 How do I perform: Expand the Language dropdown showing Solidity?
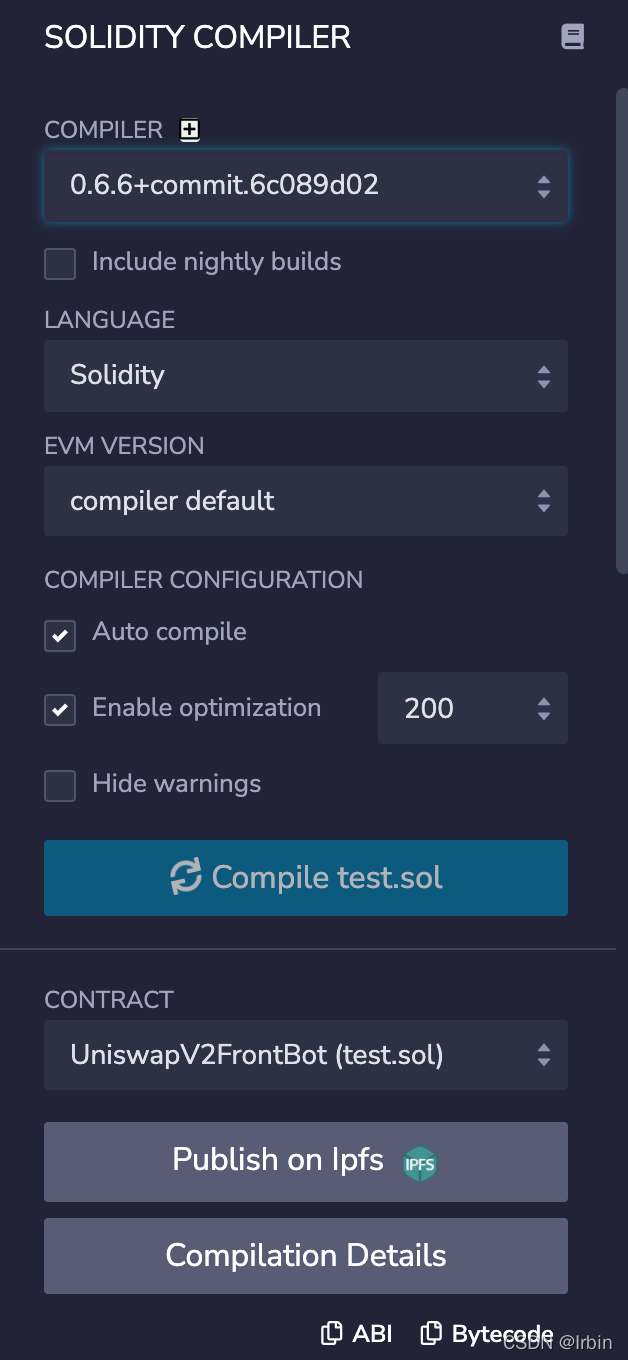point(305,376)
